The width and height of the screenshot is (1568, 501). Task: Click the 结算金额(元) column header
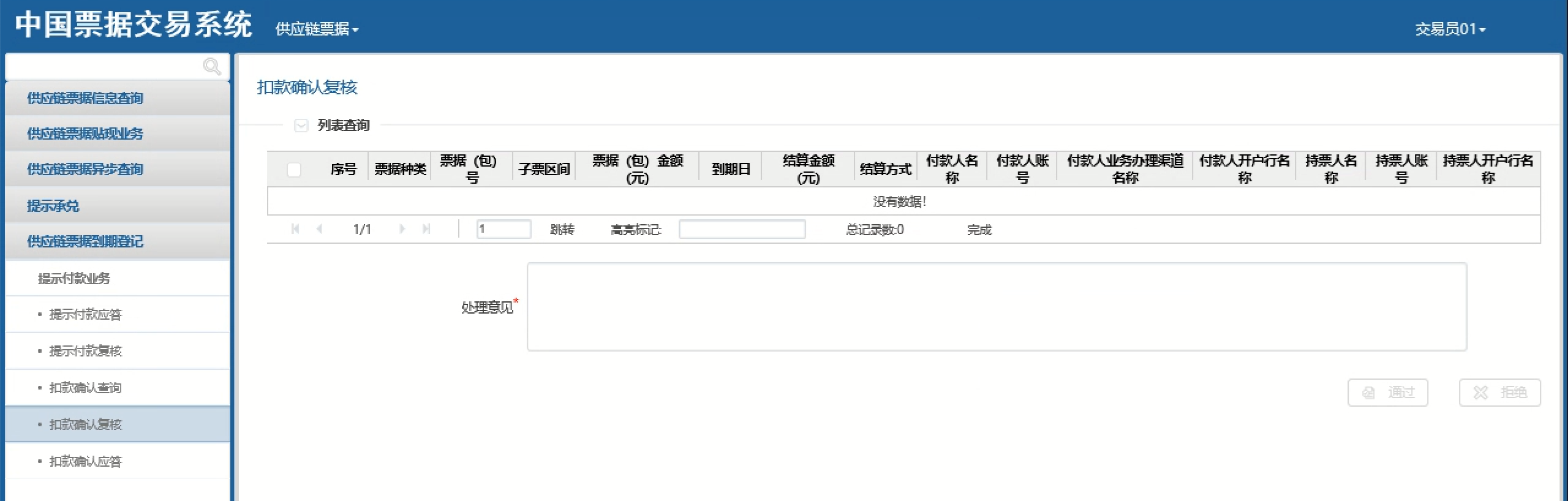(x=809, y=169)
